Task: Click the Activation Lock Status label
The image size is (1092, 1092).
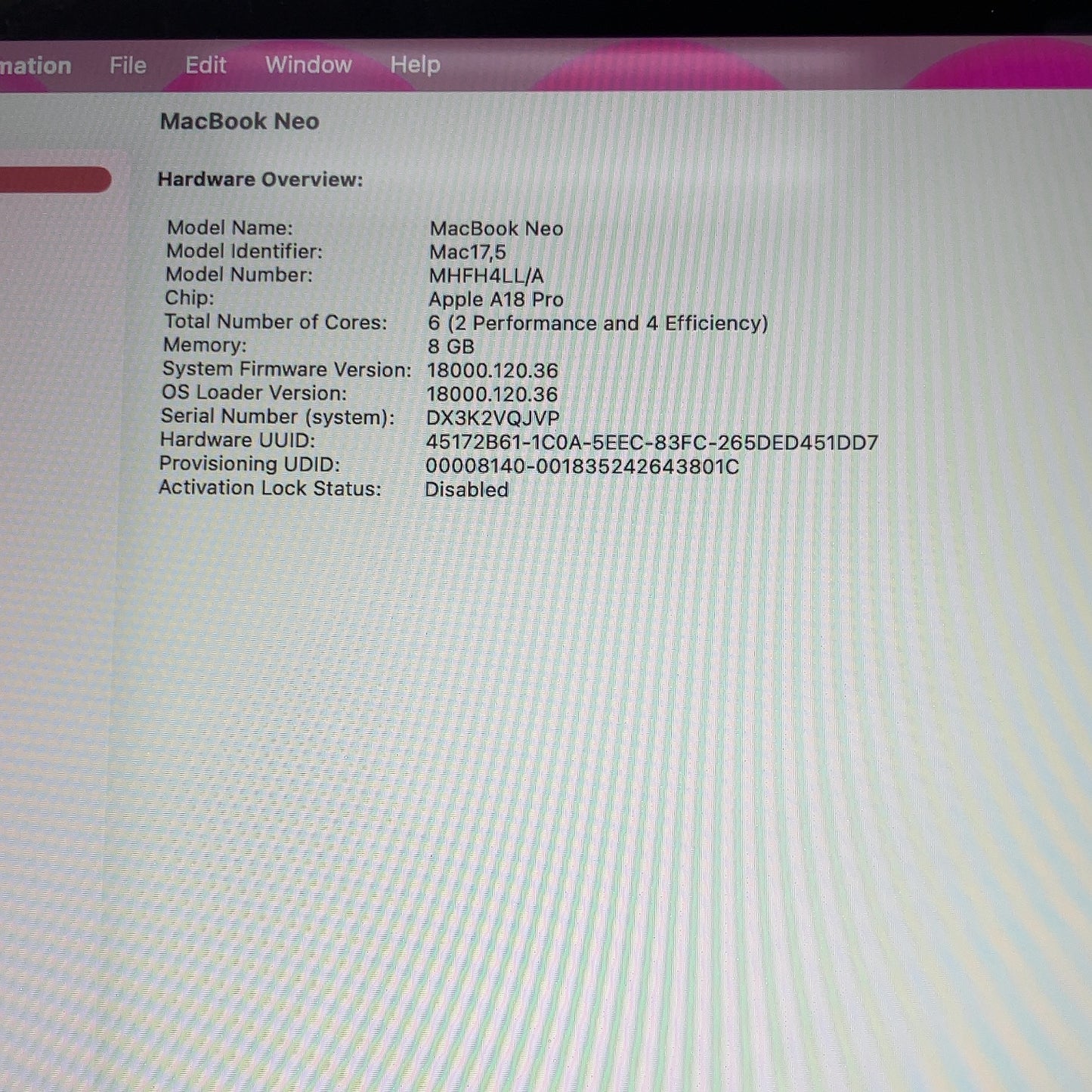Action: coord(270,488)
